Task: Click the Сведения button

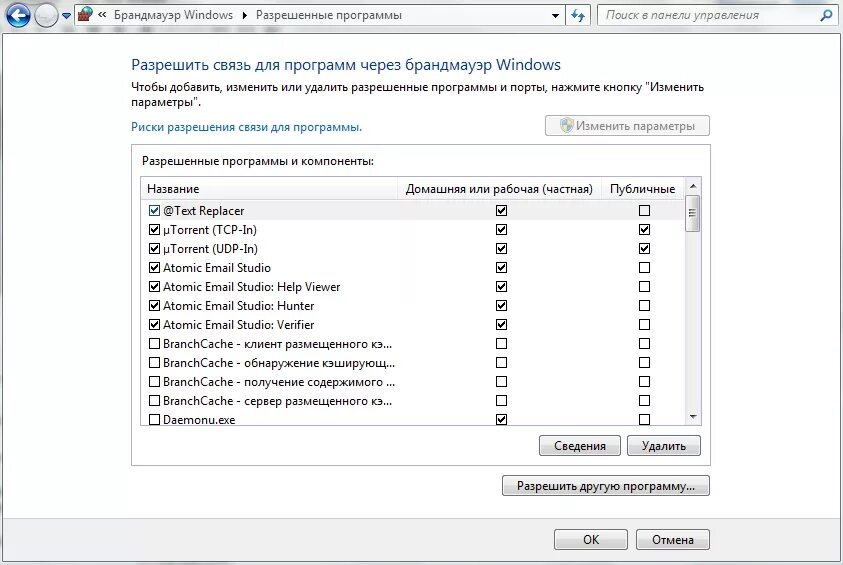Action: click(580, 446)
